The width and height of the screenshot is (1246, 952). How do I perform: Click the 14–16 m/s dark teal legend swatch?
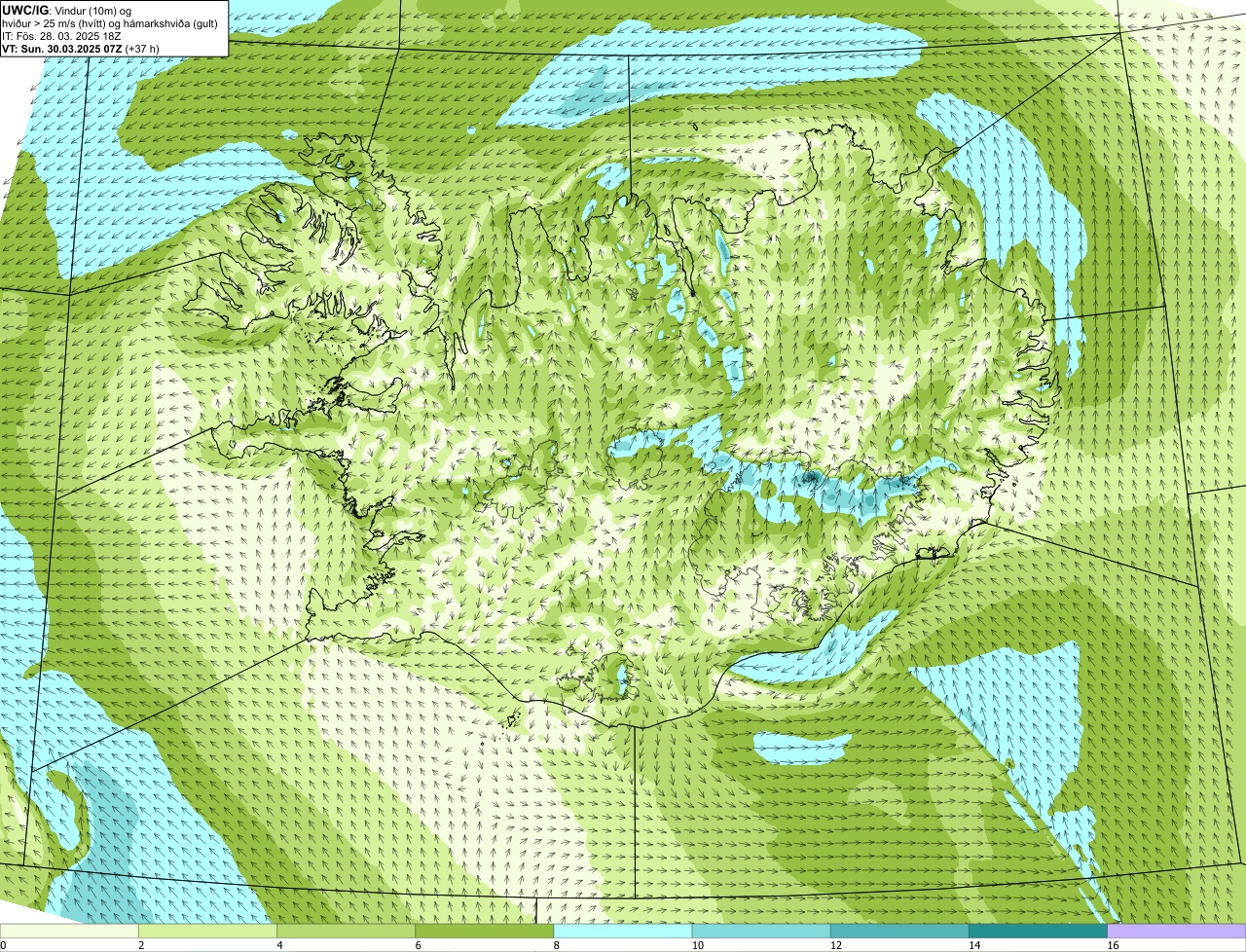coord(1039,932)
